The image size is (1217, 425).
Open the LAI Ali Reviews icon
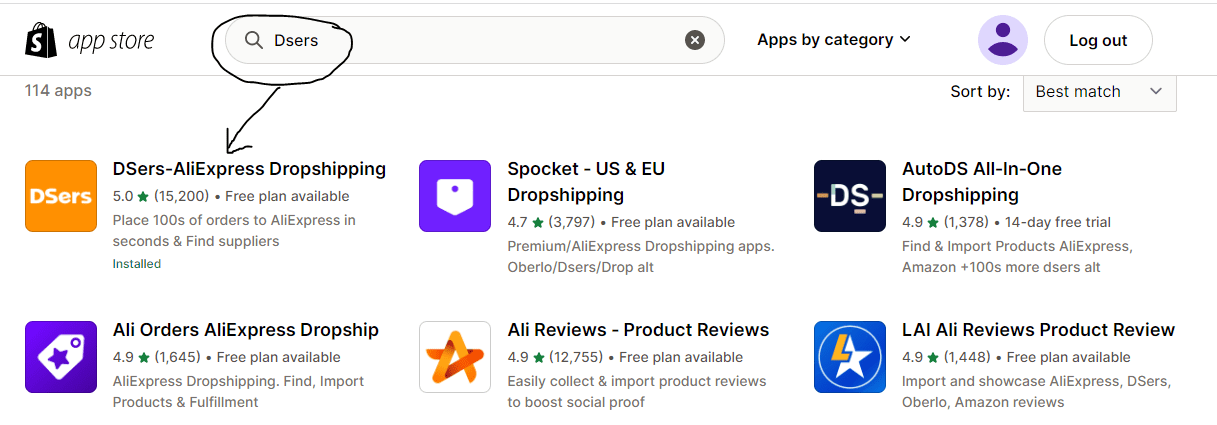click(x=850, y=357)
